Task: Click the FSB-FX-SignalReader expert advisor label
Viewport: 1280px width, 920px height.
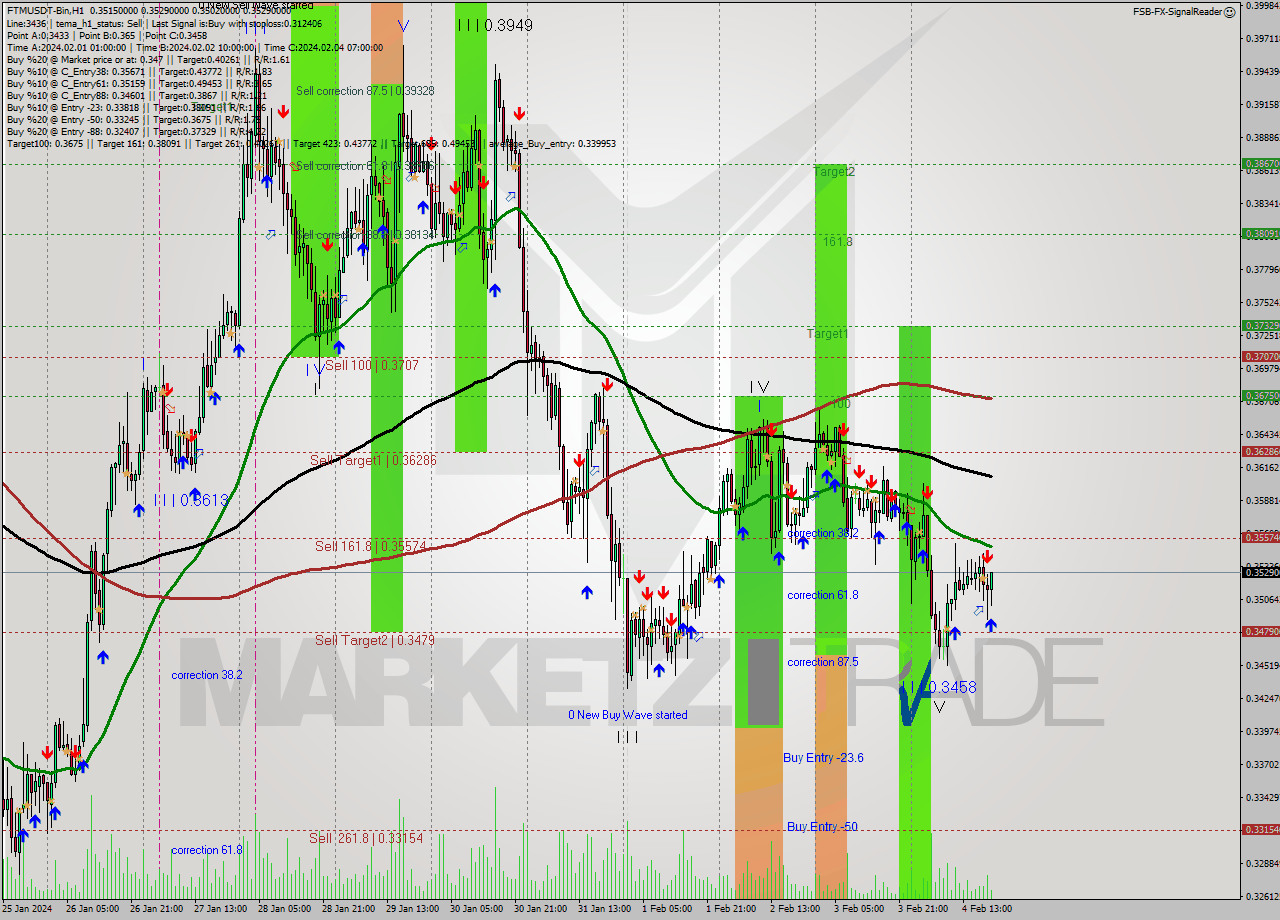Action: click(x=1177, y=12)
